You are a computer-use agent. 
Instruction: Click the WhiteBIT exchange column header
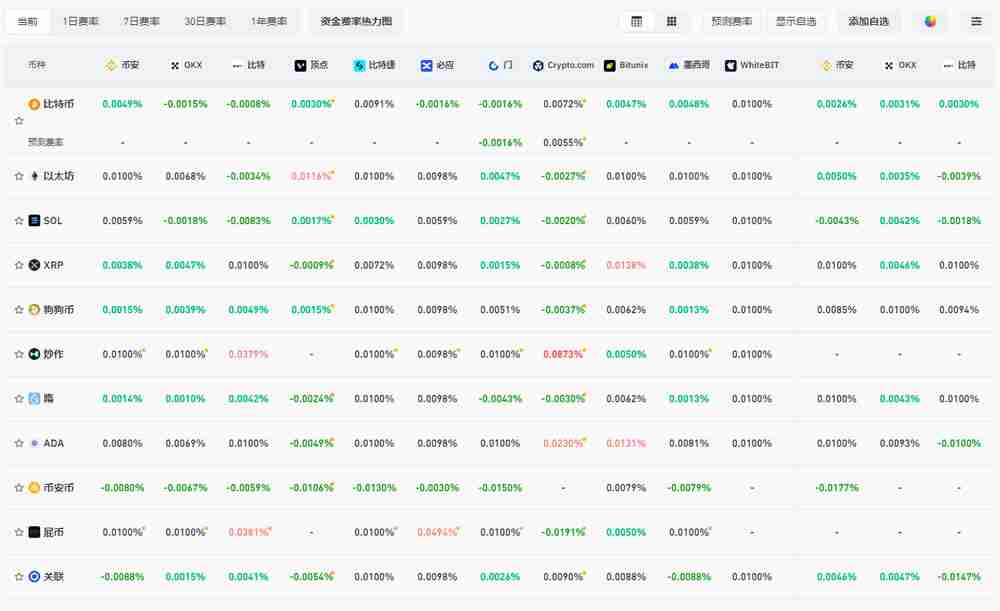point(752,65)
